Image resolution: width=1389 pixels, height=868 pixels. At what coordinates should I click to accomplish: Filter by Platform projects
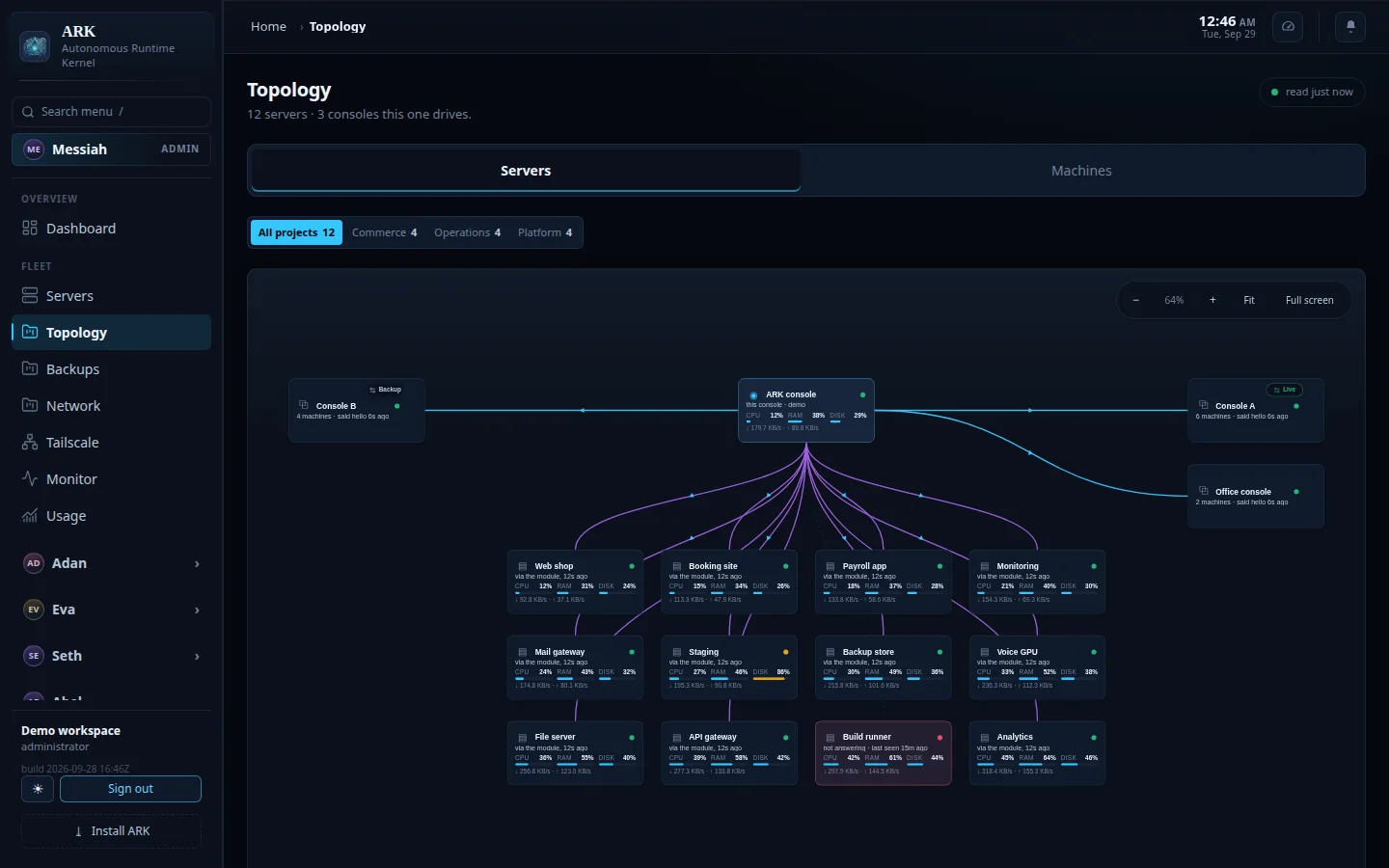pyautogui.click(x=545, y=232)
